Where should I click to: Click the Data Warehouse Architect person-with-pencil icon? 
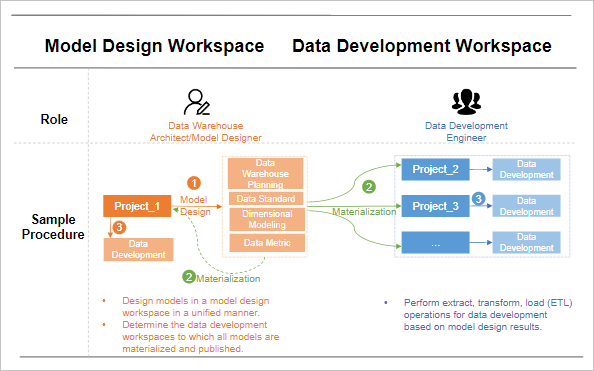pyautogui.click(x=197, y=102)
